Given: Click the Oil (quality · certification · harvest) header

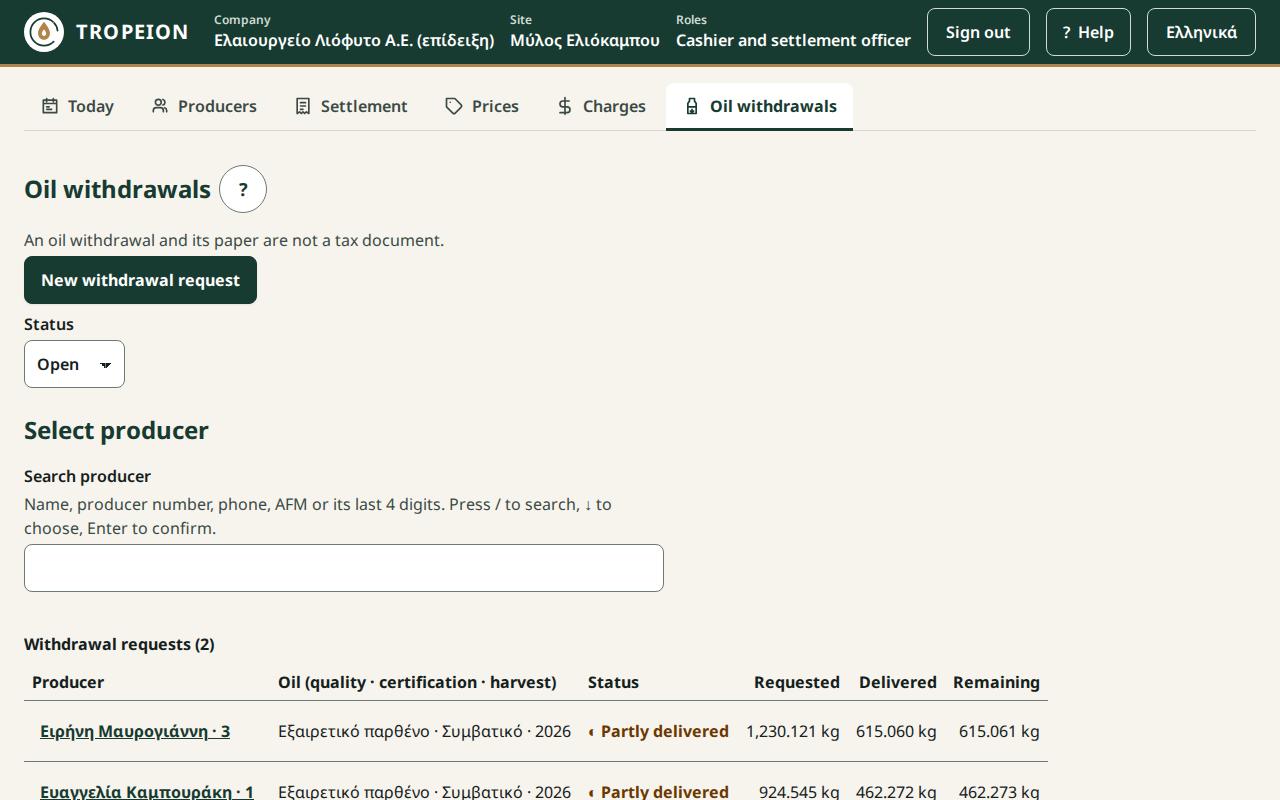Looking at the screenshot, I should (x=417, y=682).
